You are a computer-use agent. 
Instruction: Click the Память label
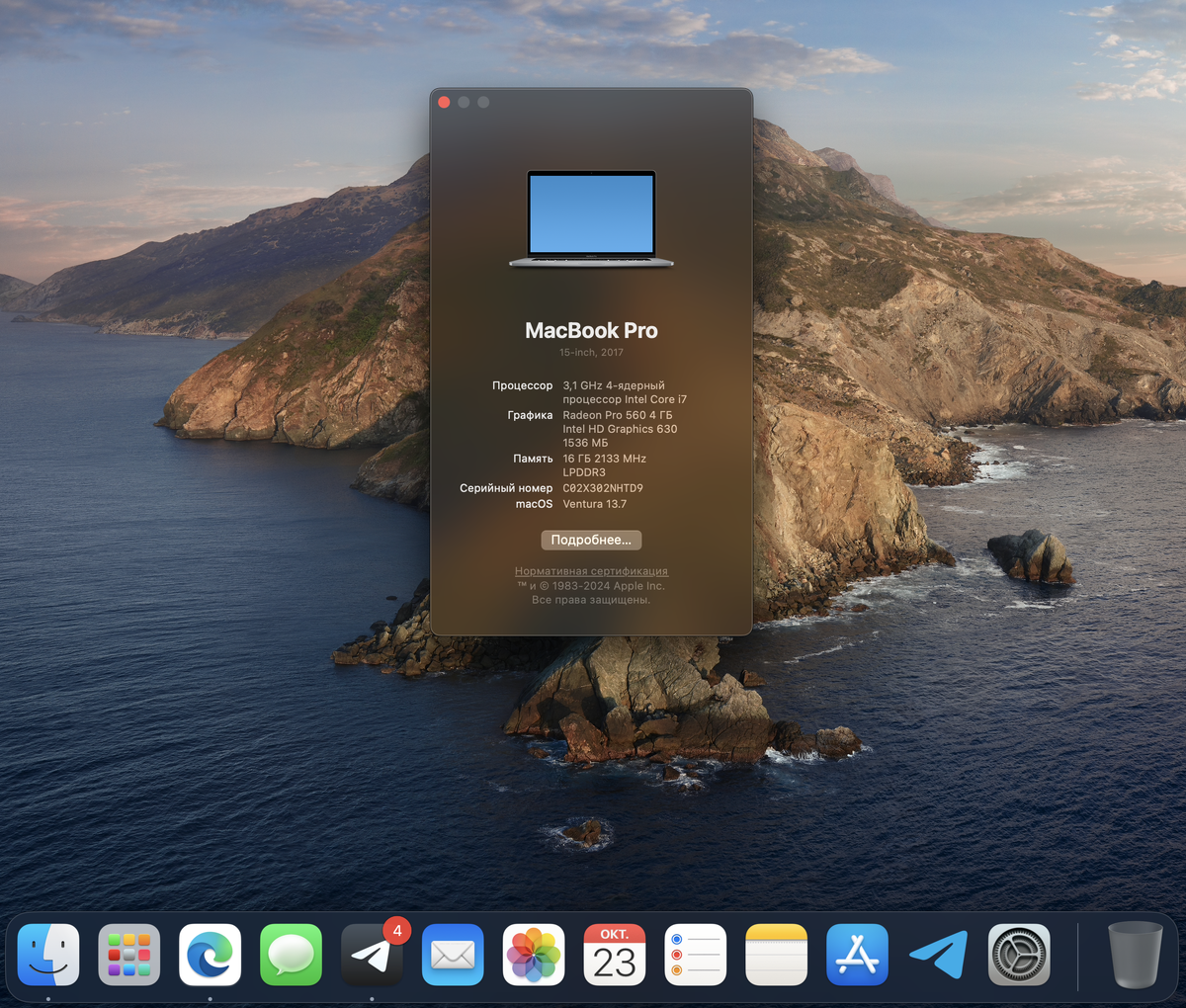click(x=534, y=459)
